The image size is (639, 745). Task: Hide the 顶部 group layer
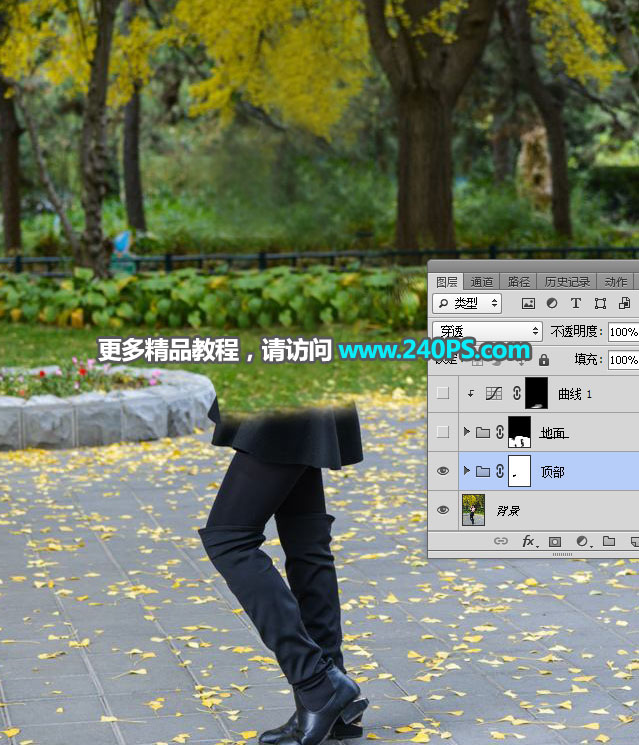[x=443, y=471]
